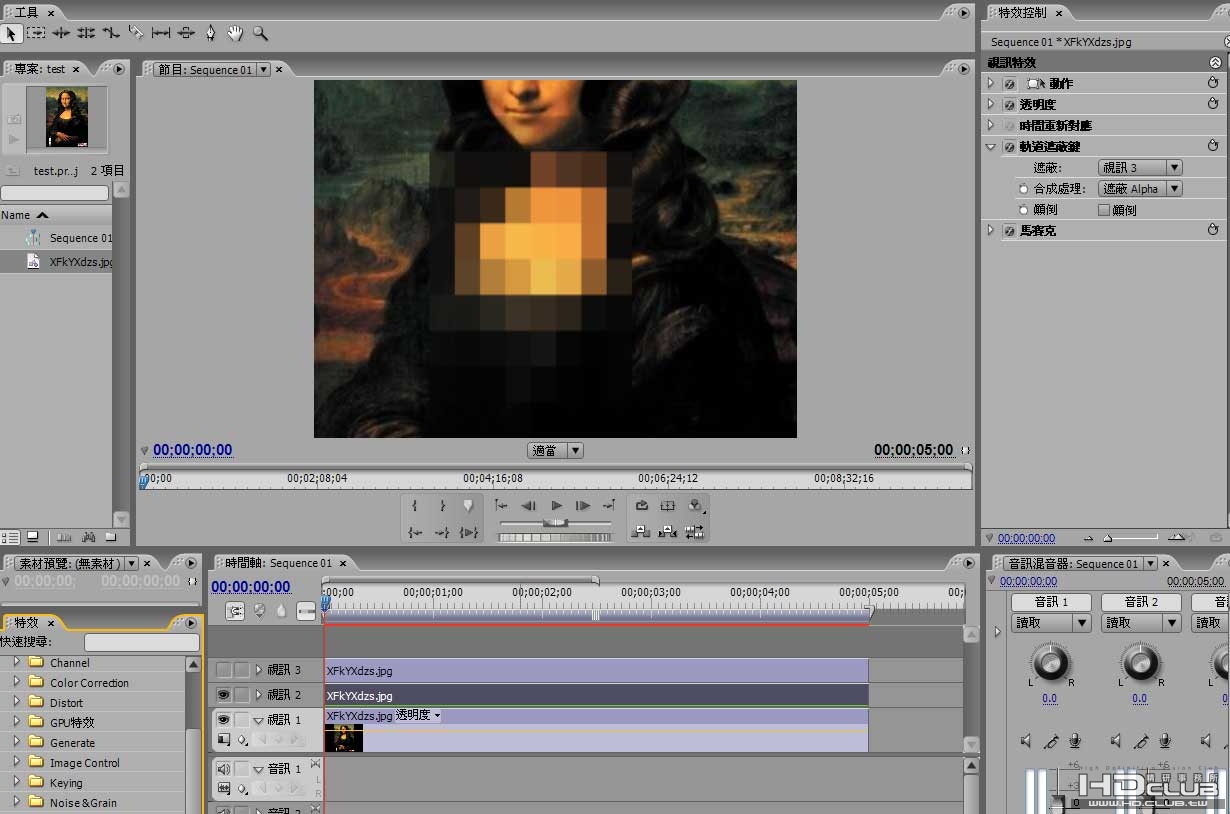Open the 適當 zoom level dropdown
This screenshot has height=814, width=1230.
click(555, 451)
